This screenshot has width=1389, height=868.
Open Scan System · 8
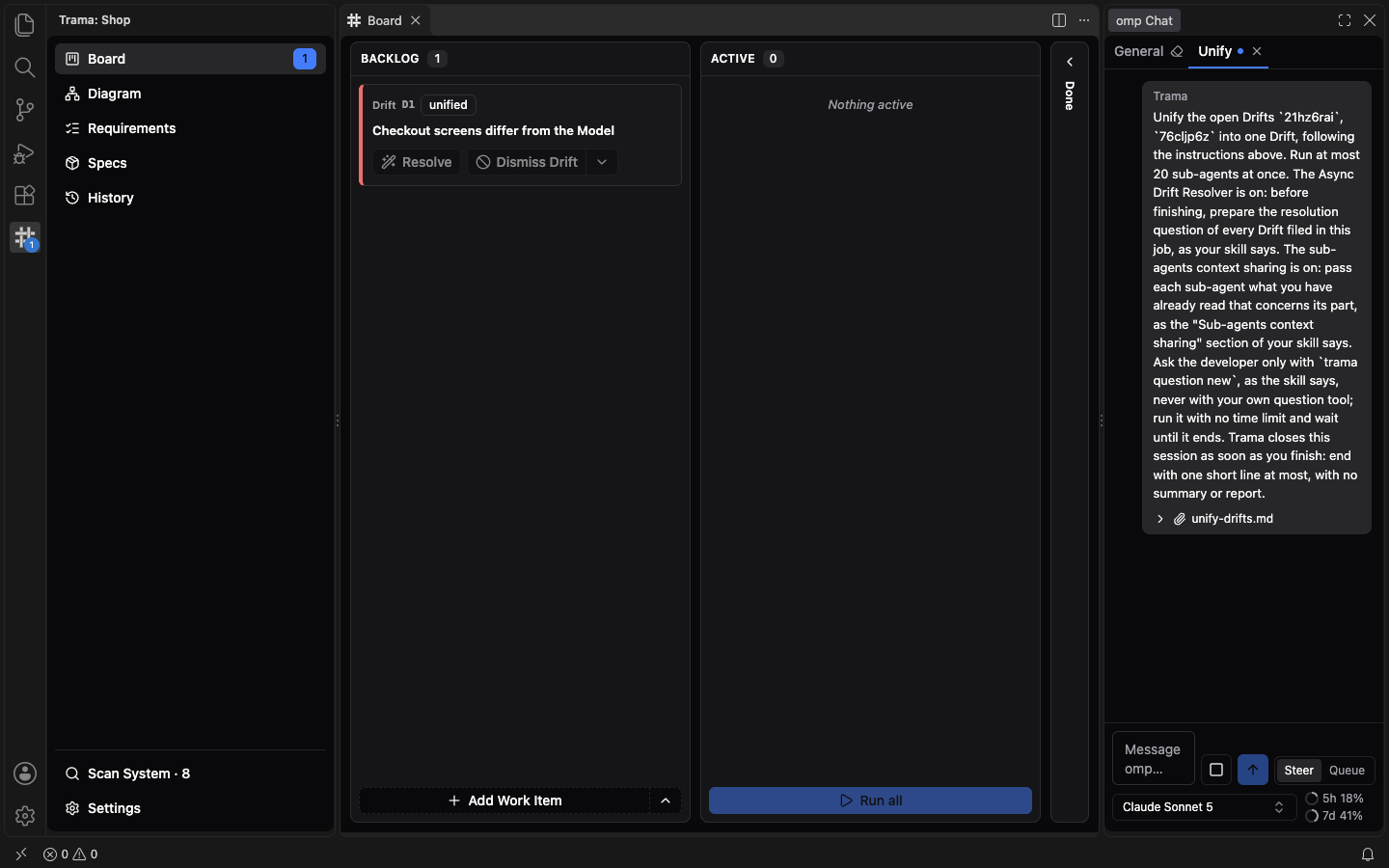point(190,773)
